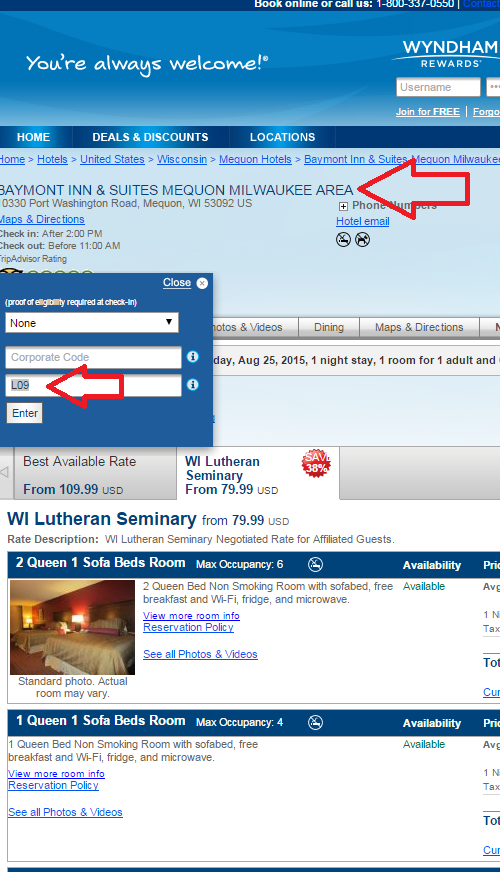Click info icon beside L09 code field
The height and width of the screenshot is (872, 500).
(x=192, y=385)
